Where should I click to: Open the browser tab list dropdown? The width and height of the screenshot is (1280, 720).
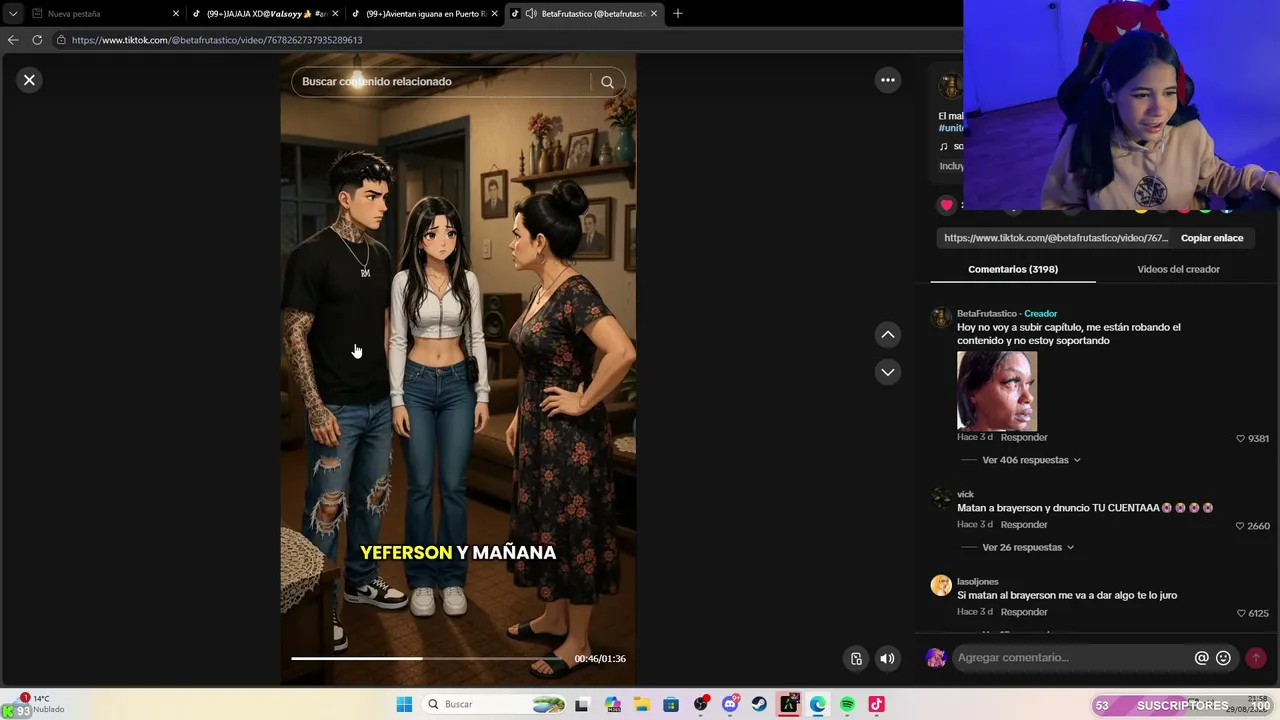coord(13,14)
